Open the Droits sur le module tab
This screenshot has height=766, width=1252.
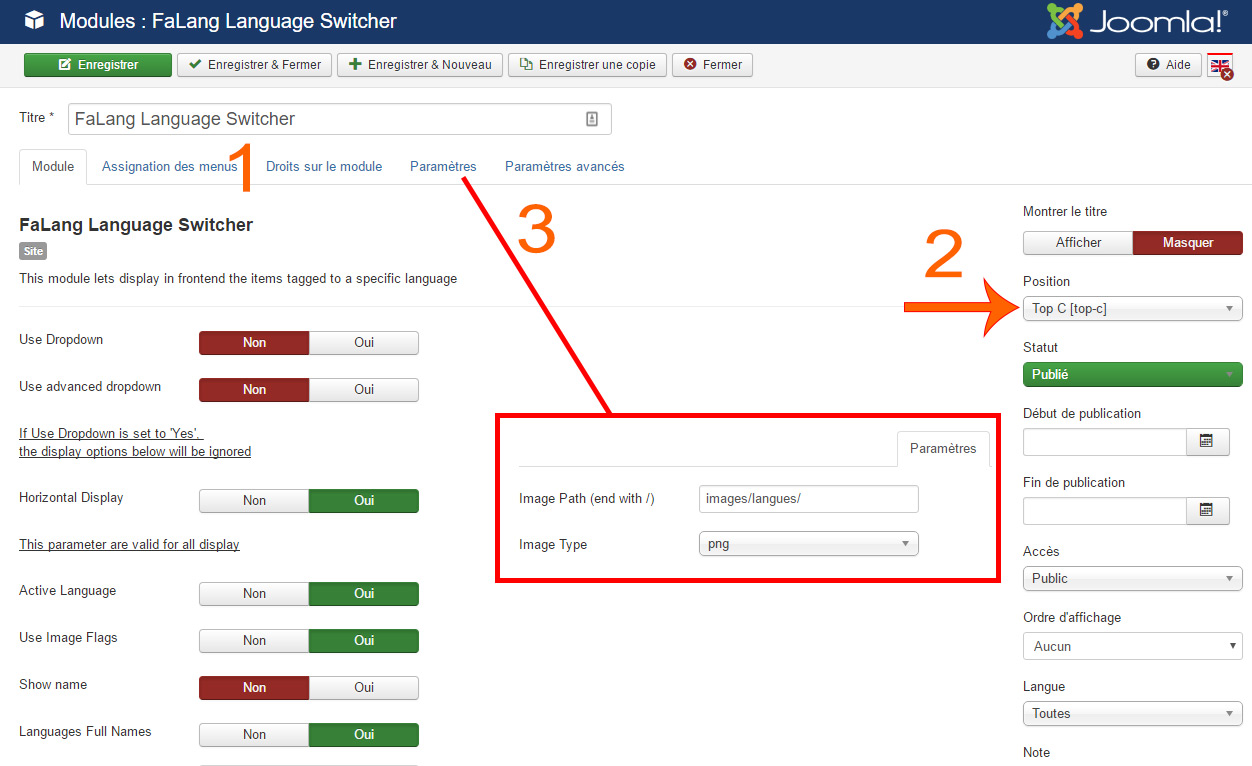(x=324, y=167)
